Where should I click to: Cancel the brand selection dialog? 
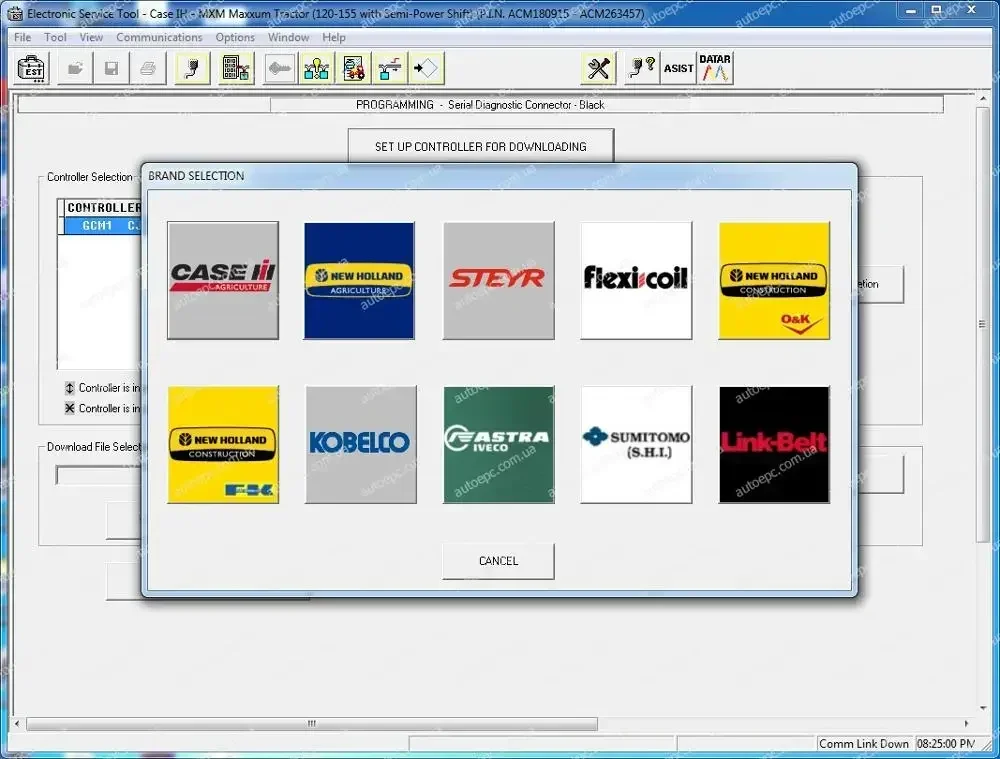coord(498,561)
